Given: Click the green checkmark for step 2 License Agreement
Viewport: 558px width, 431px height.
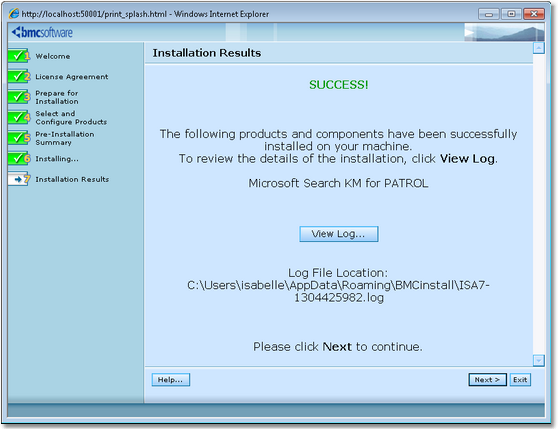Looking at the screenshot, I should [x=19, y=76].
